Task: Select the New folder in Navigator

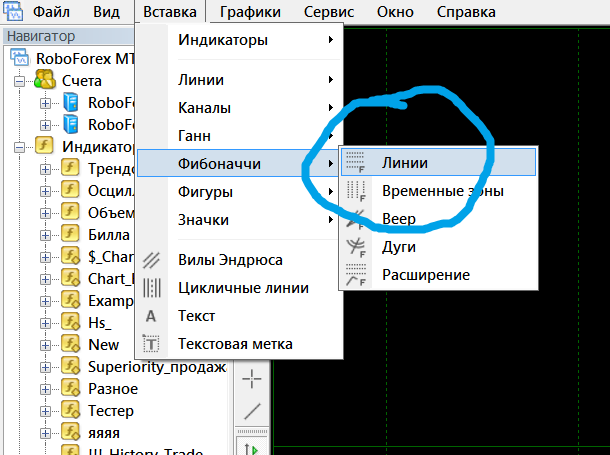Action: point(103,345)
